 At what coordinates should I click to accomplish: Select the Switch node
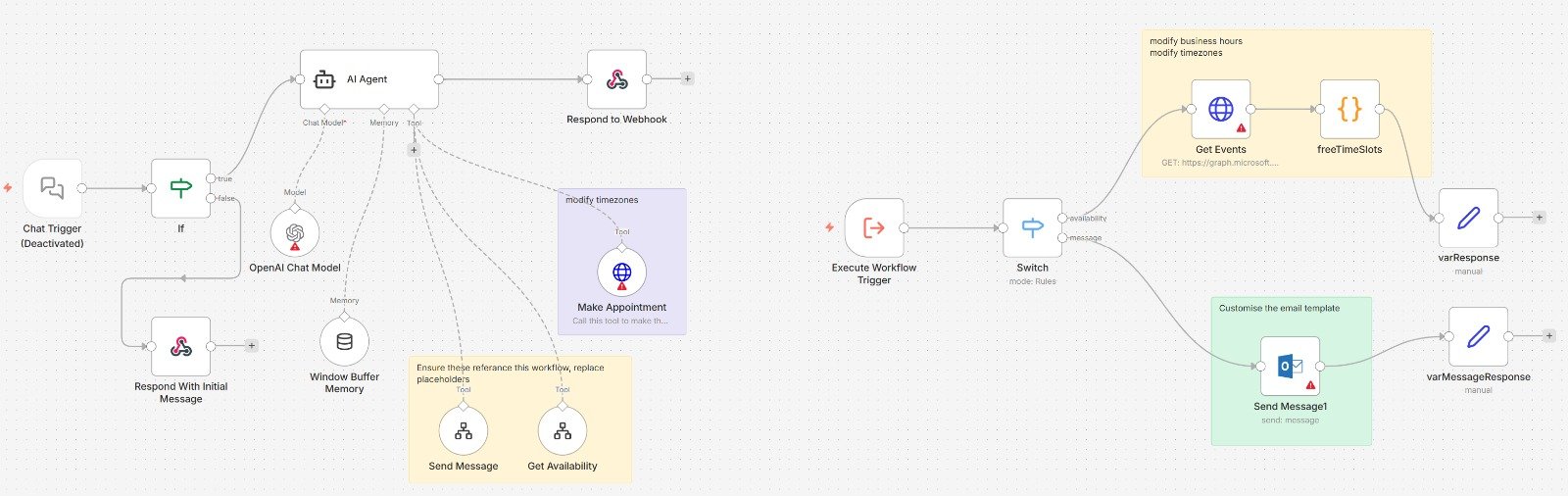1032,228
